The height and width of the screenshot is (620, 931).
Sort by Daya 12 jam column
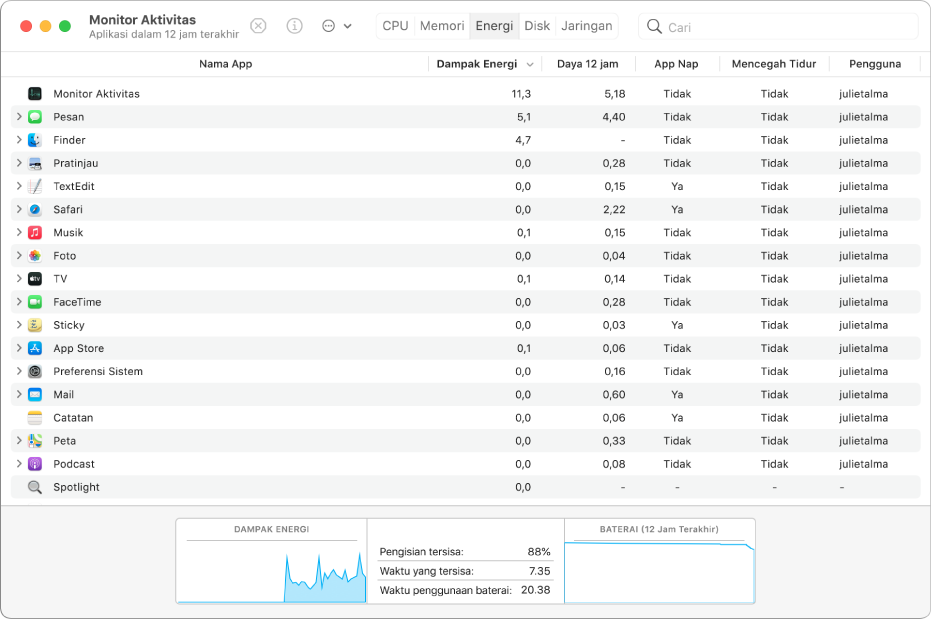pos(588,64)
